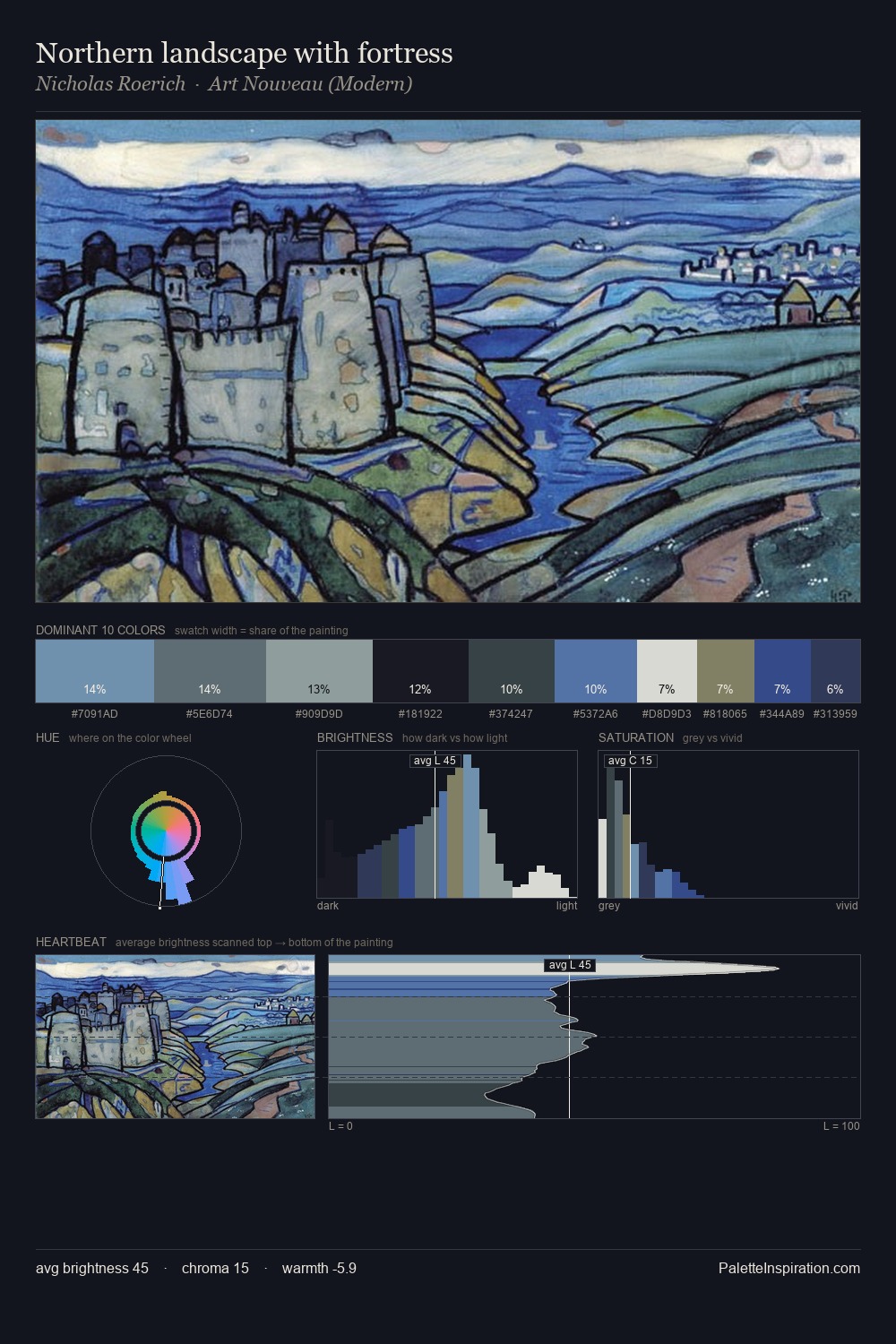Select the #909D9D color swatch
The height and width of the screenshot is (1344, 896).
319,670
